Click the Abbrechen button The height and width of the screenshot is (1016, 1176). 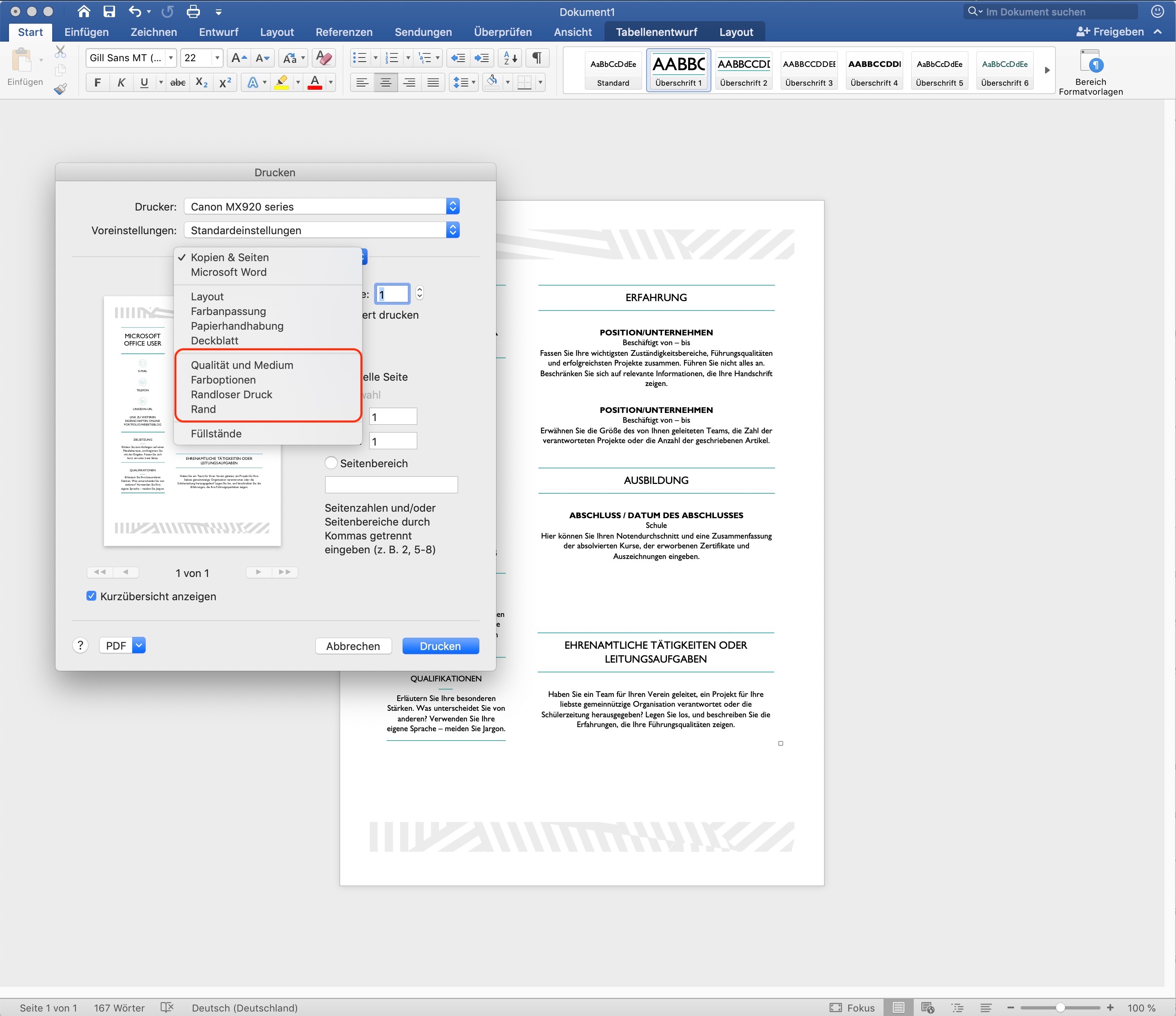click(x=353, y=646)
